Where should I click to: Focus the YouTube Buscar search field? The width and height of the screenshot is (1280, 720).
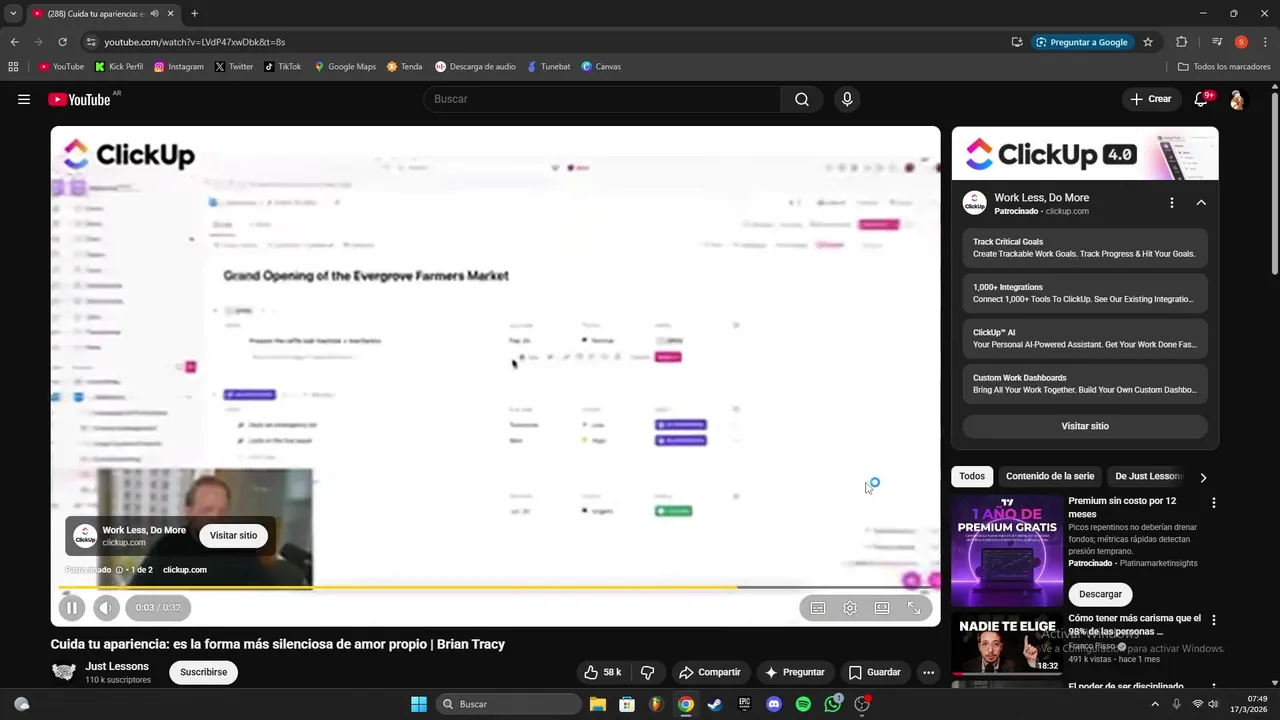(x=602, y=99)
